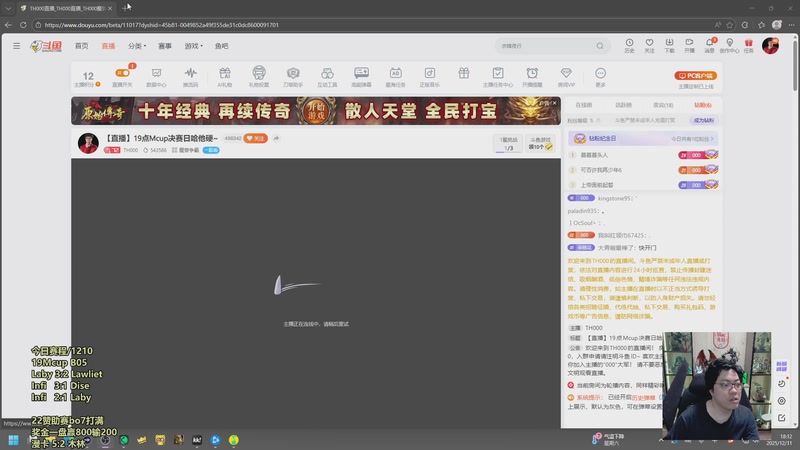
Task: Open the 斗鱼游戏 reward box
Action: point(540,143)
